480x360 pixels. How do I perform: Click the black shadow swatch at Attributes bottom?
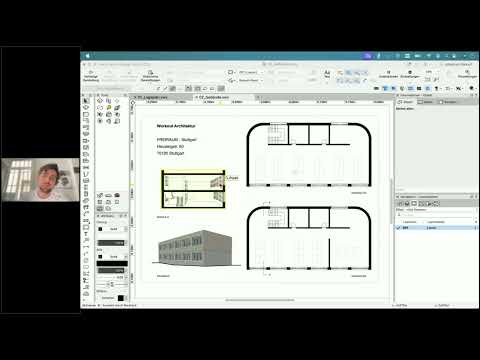click(x=121, y=298)
